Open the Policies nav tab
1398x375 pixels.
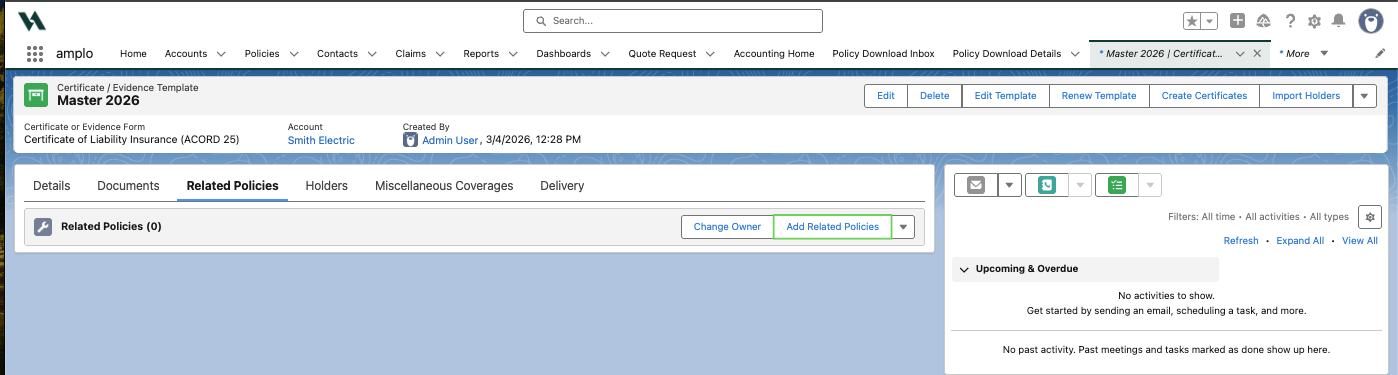tap(262, 54)
